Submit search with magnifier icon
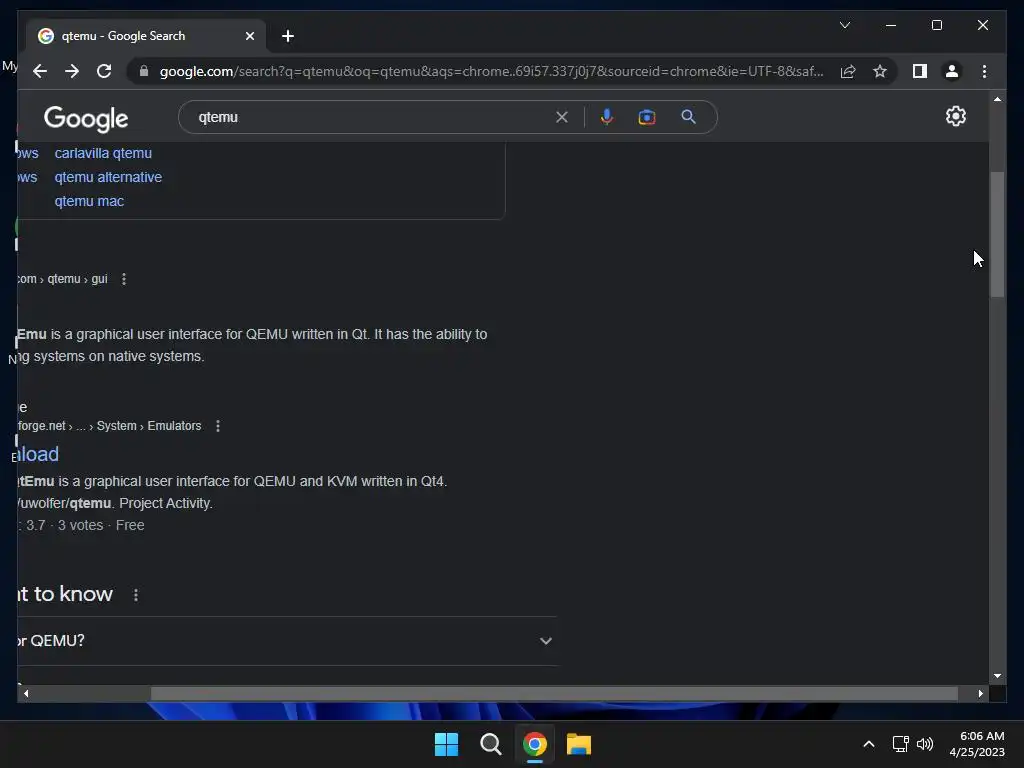Viewport: 1024px width, 768px height. click(688, 117)
